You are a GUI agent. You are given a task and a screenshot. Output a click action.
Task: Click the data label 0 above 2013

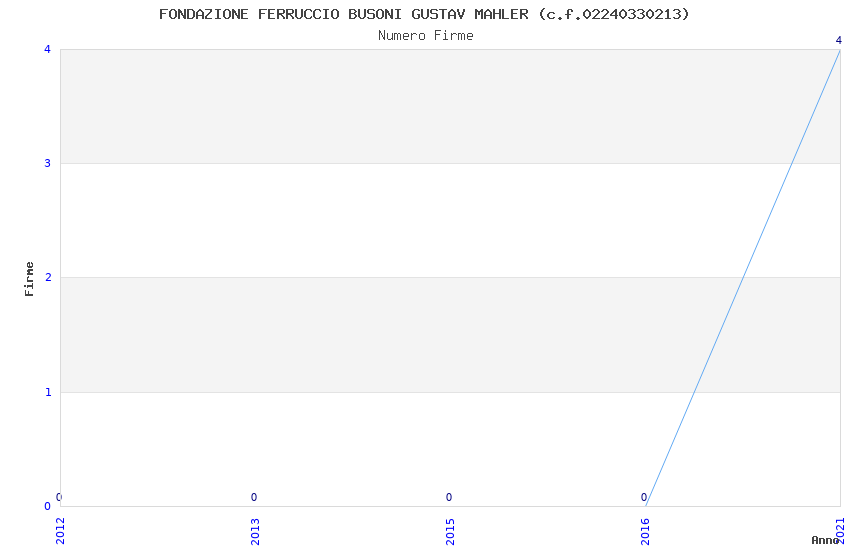point(254,497)
